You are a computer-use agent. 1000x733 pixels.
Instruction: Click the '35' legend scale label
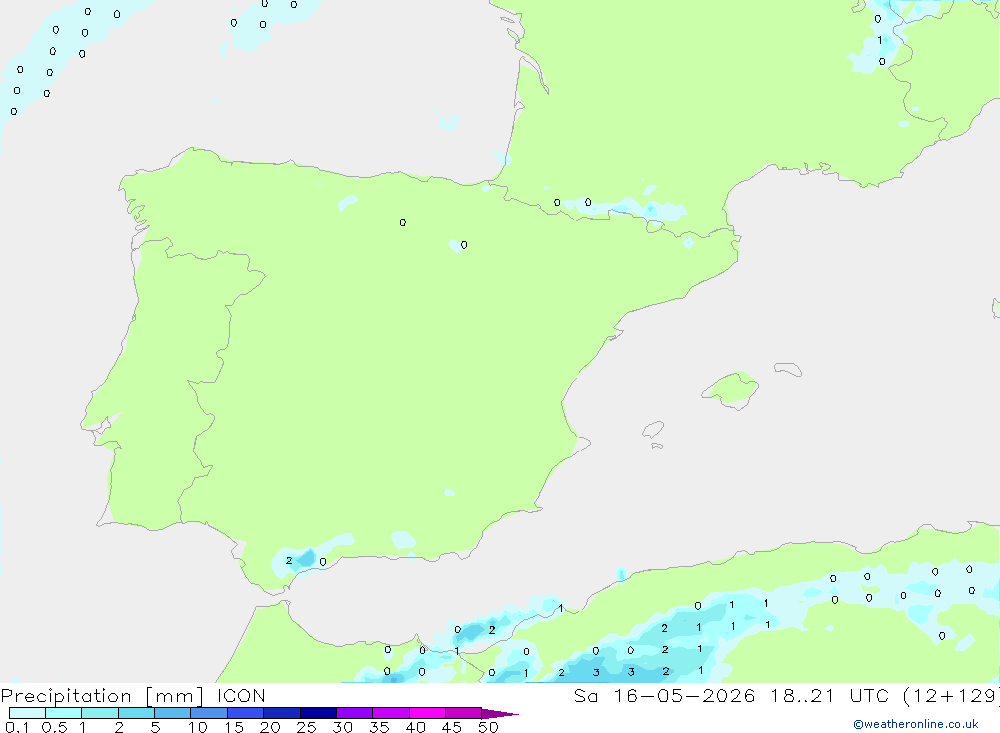click(379, 727)
